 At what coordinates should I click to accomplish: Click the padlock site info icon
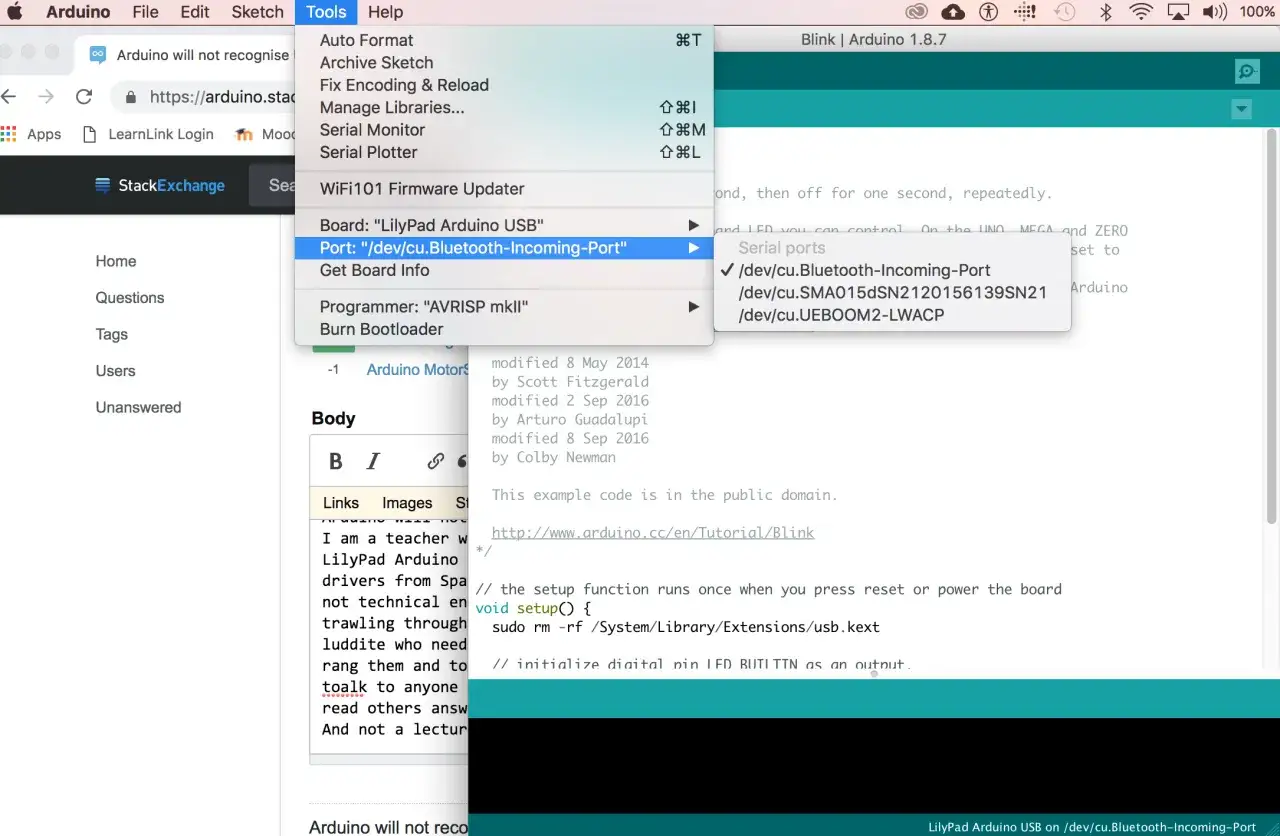click(x=131, y=97)
